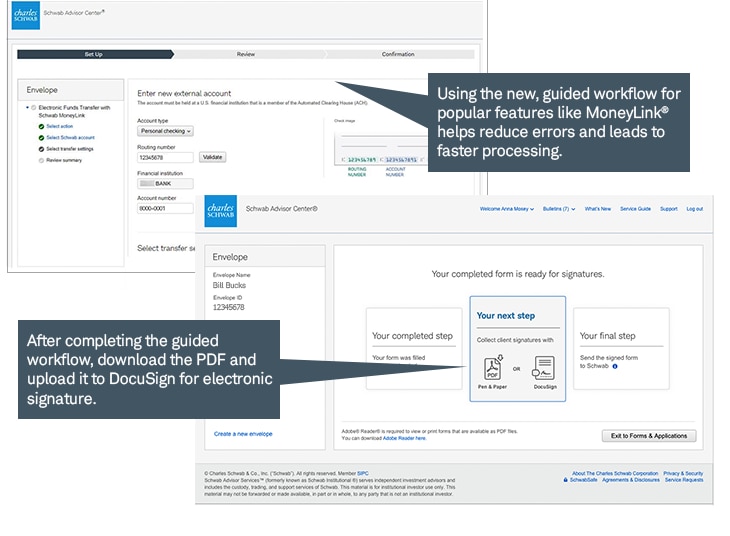Viewport: 730px width, 536px height.
Task: Click the Validate button next to routing number
Action: [212, 157]
